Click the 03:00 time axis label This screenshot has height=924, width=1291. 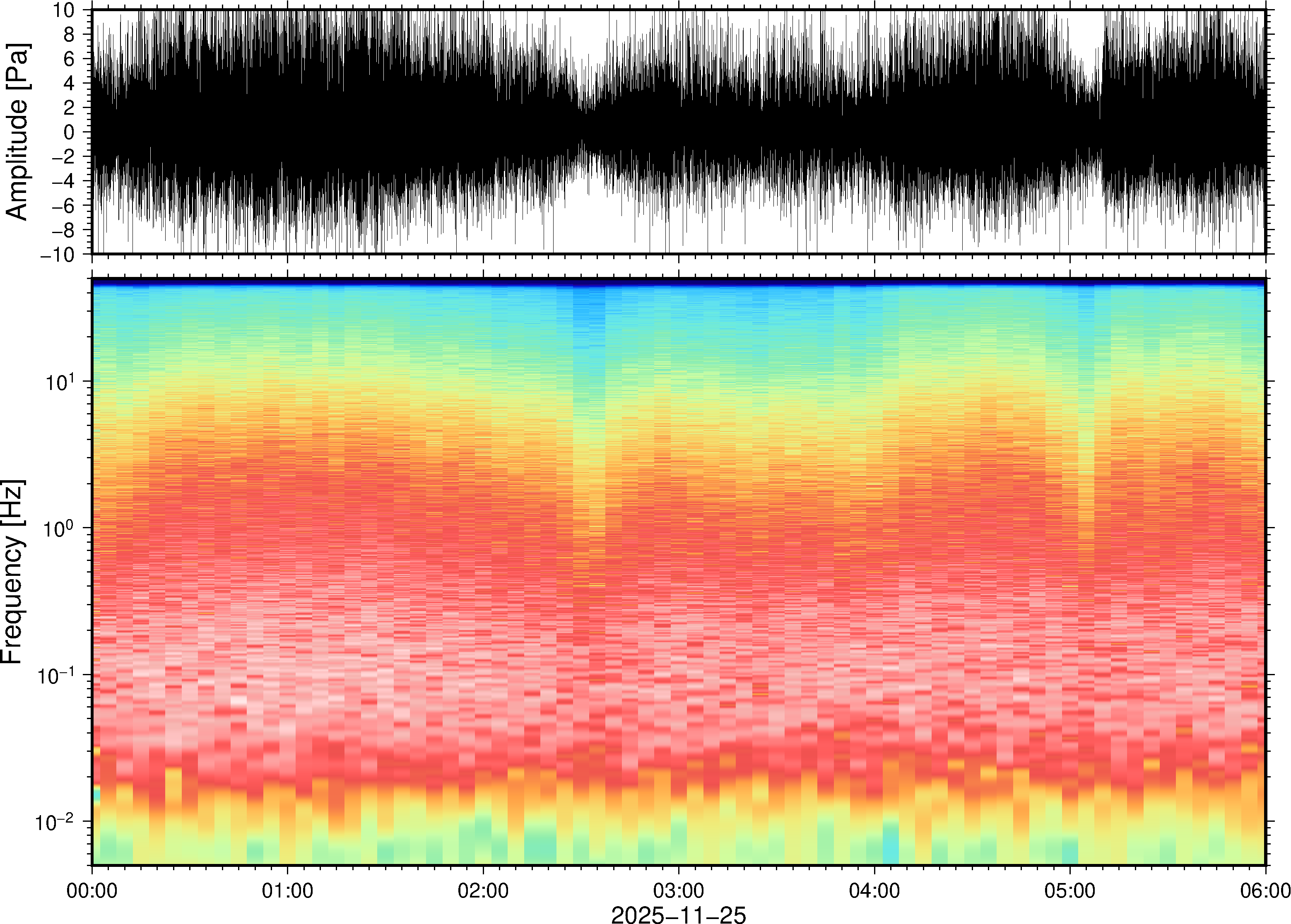coord(678,890)
